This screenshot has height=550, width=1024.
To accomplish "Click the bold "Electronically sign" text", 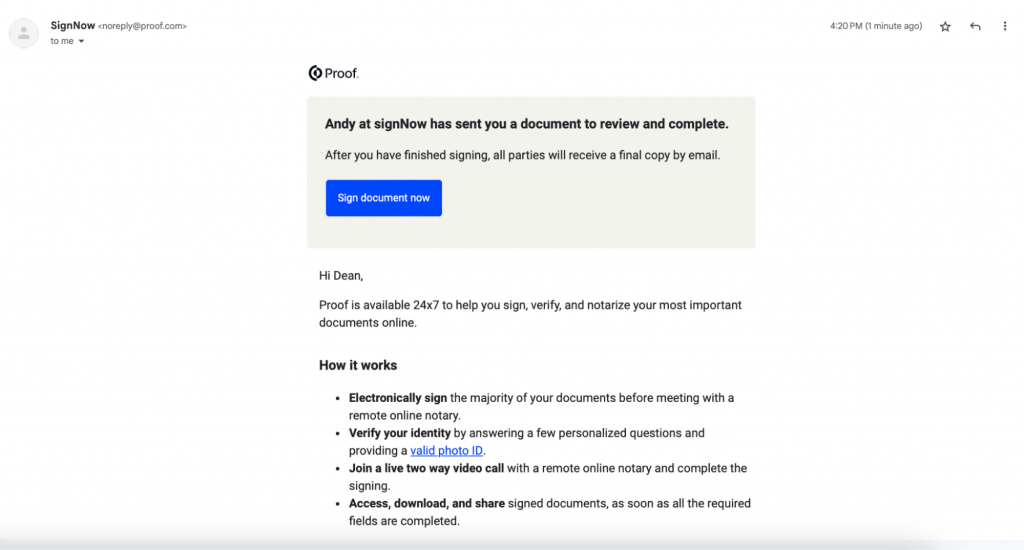I will point(398,398).
